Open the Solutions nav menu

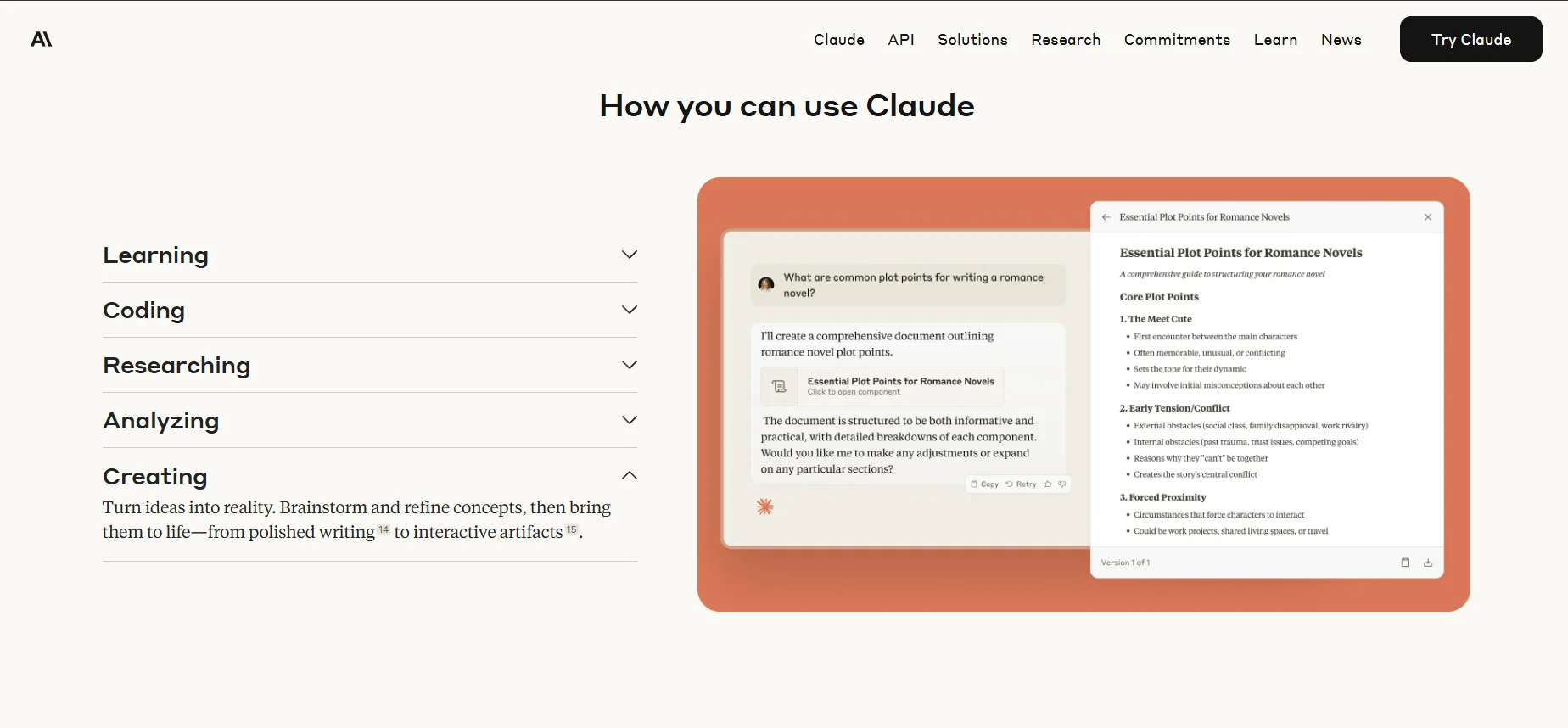coord(972,40)
